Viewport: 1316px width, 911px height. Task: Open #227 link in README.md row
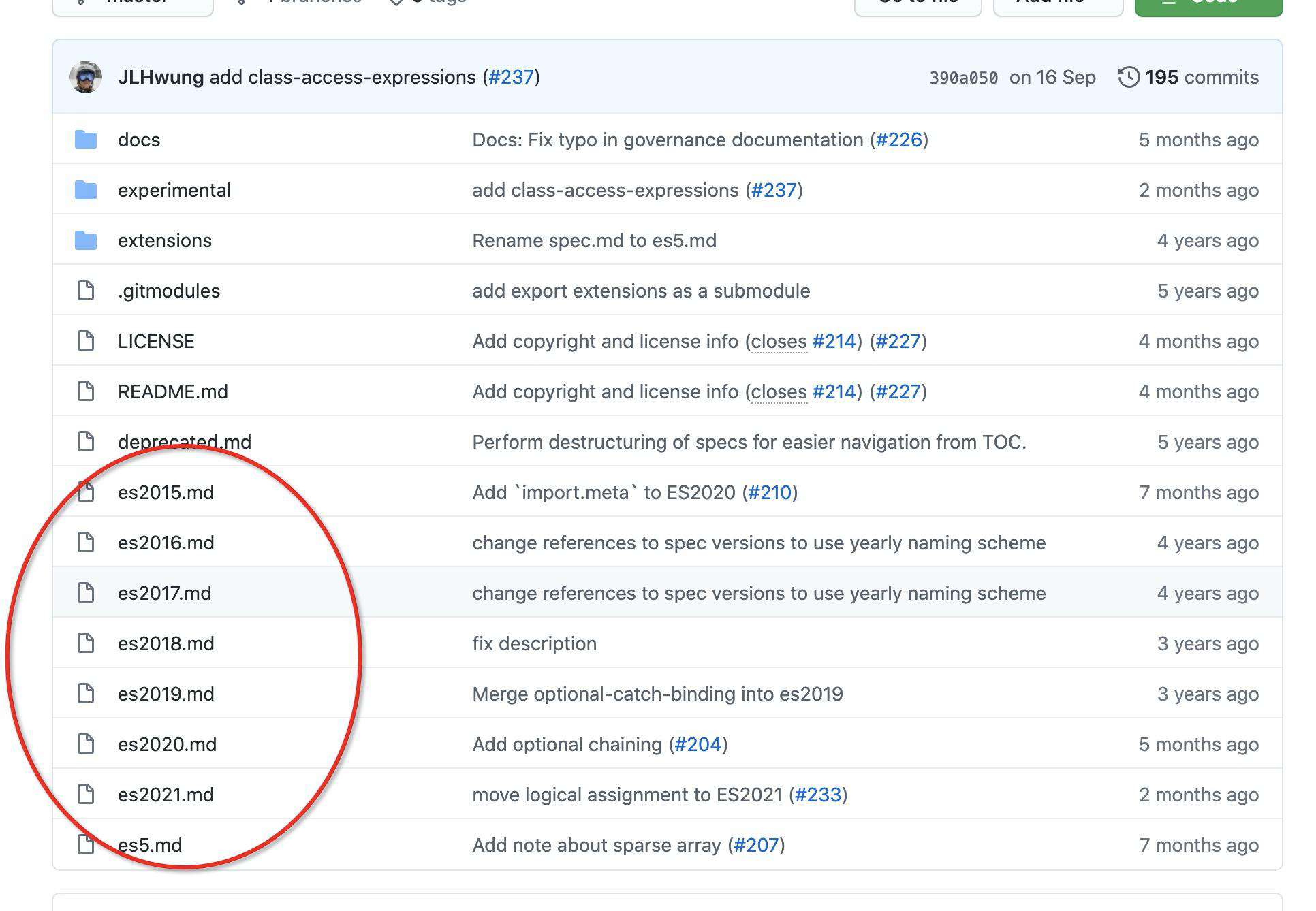point(898,391)
